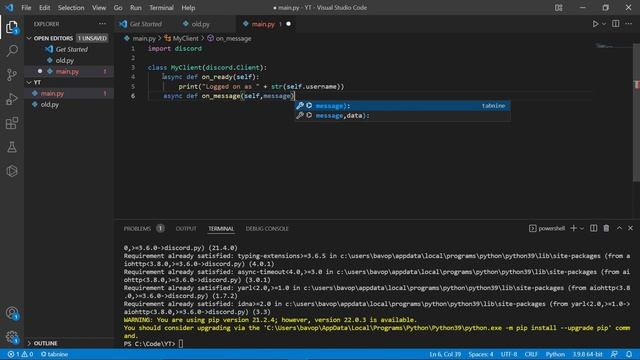Viewport: 640px width, 360px height.
Task: Open the Accounts menu icon
Action: (x=12, y=313)
